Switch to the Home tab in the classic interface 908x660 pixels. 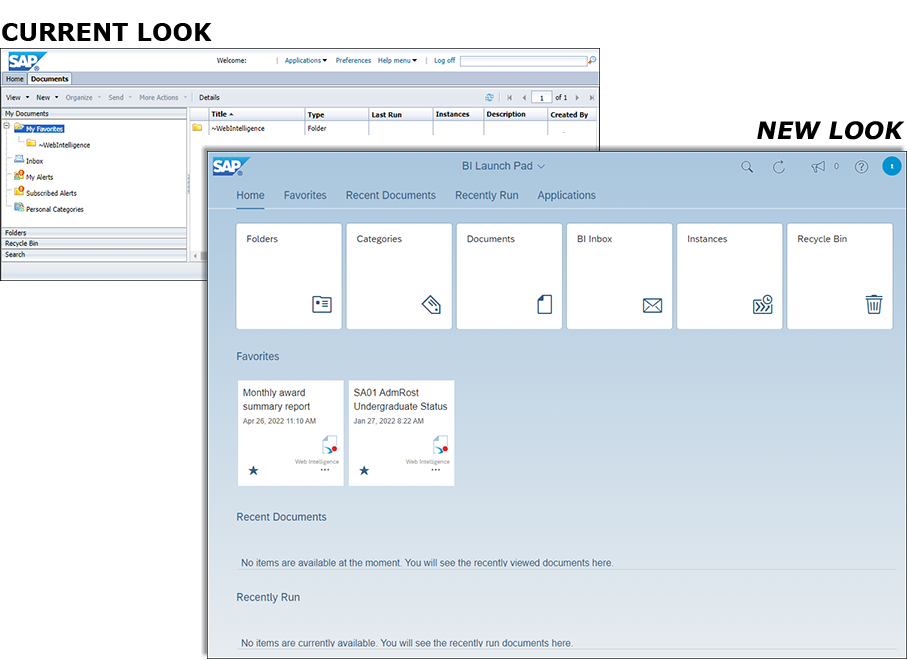point(13,79)
